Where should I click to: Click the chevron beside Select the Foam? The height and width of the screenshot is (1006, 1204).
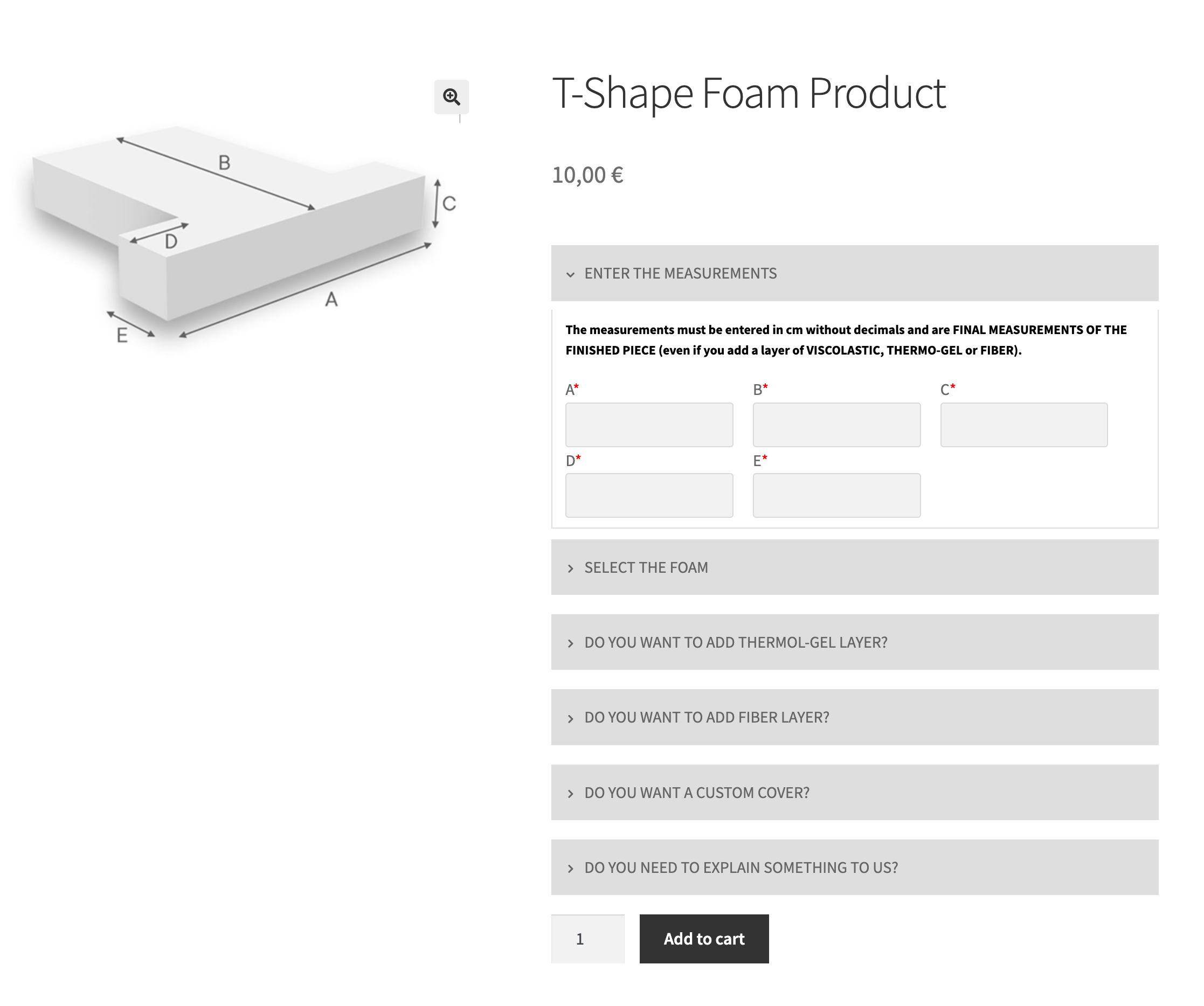pos(570,568)
